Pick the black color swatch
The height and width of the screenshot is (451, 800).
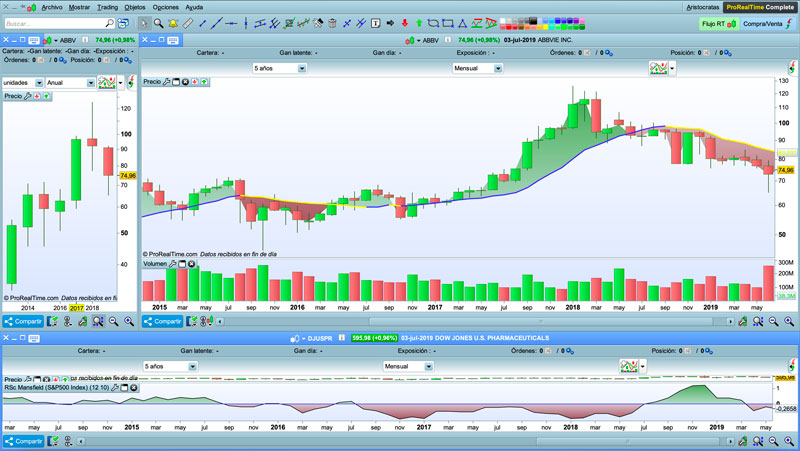(533, 21)
